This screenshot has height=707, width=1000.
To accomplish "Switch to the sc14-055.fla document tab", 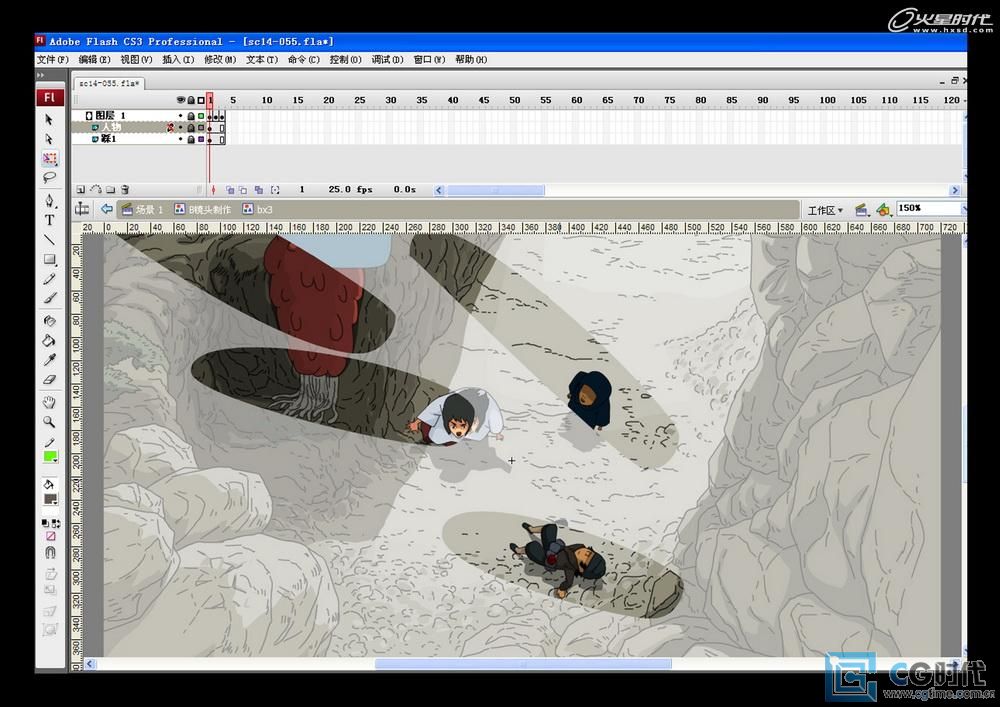I will tap(109, 83).
